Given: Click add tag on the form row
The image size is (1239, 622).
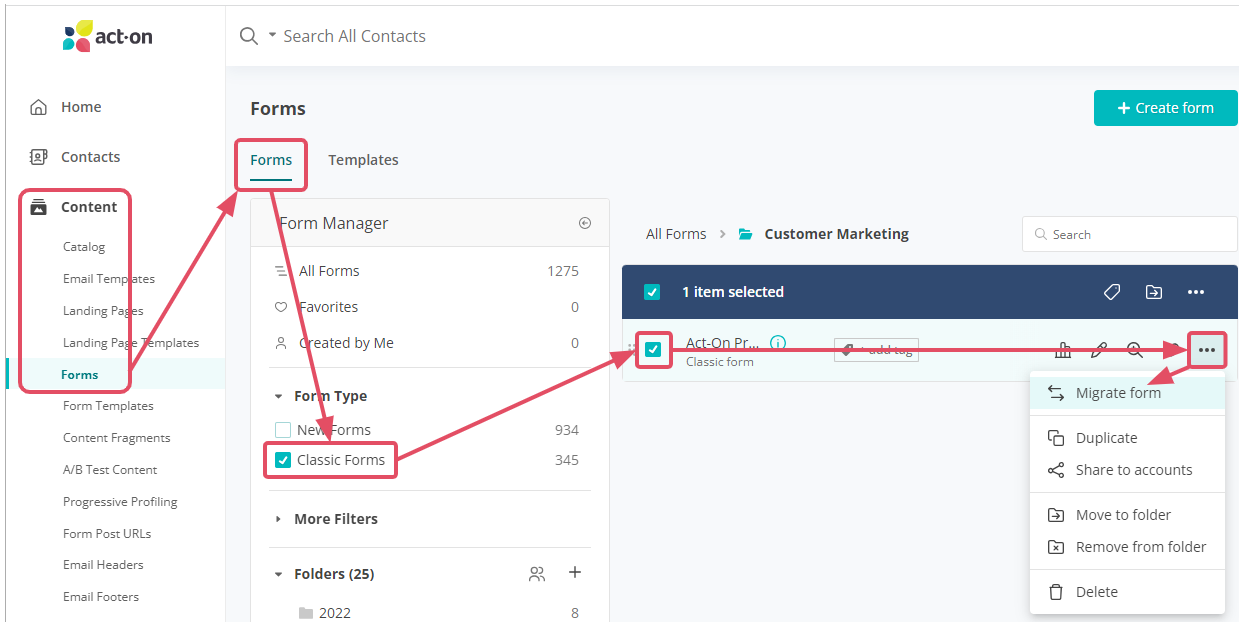Looking at the screenshot, I should click(877, 350).
